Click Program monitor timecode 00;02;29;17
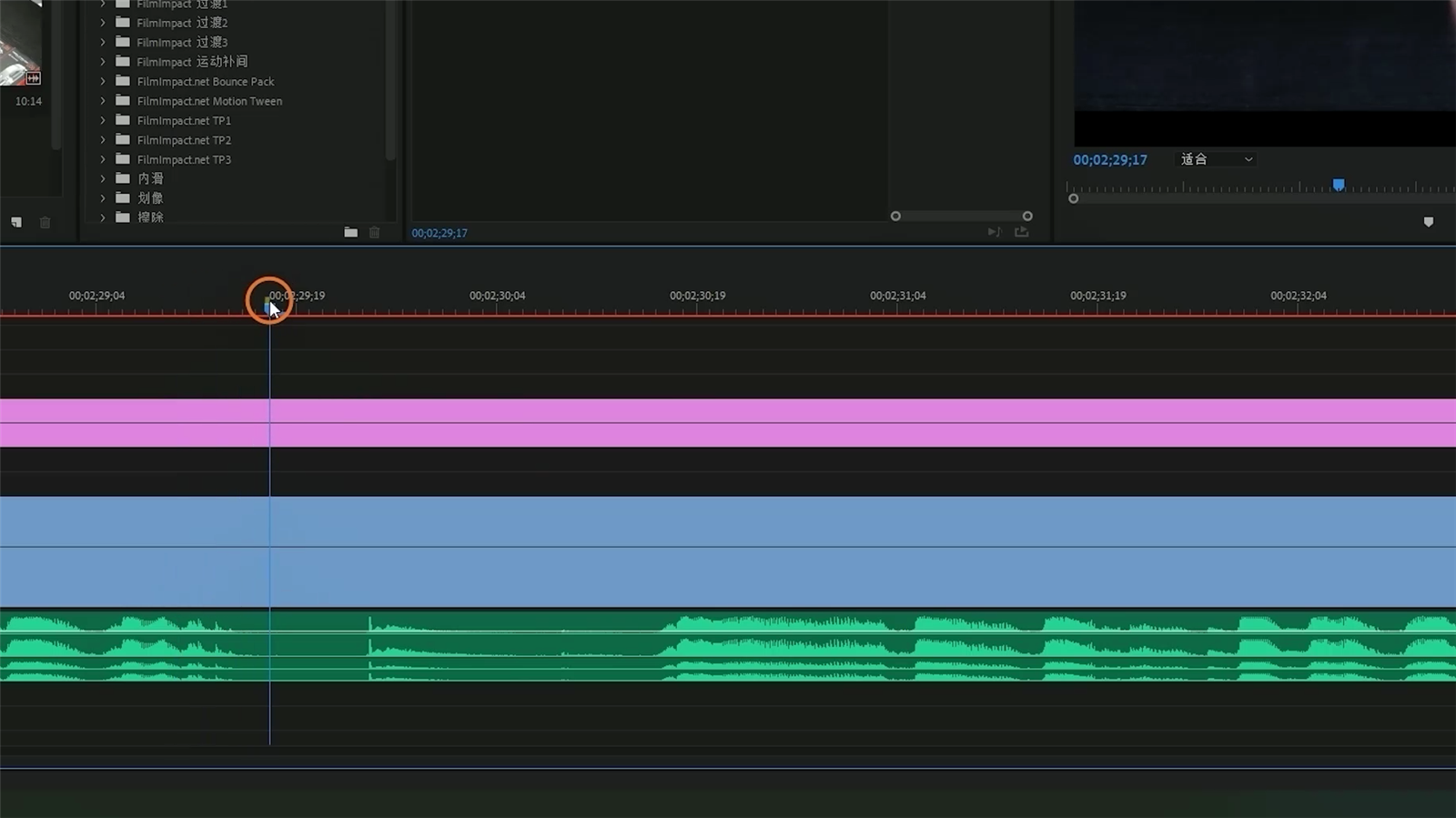Screen dimensions: 1456x818 [x=1110, y=159]
